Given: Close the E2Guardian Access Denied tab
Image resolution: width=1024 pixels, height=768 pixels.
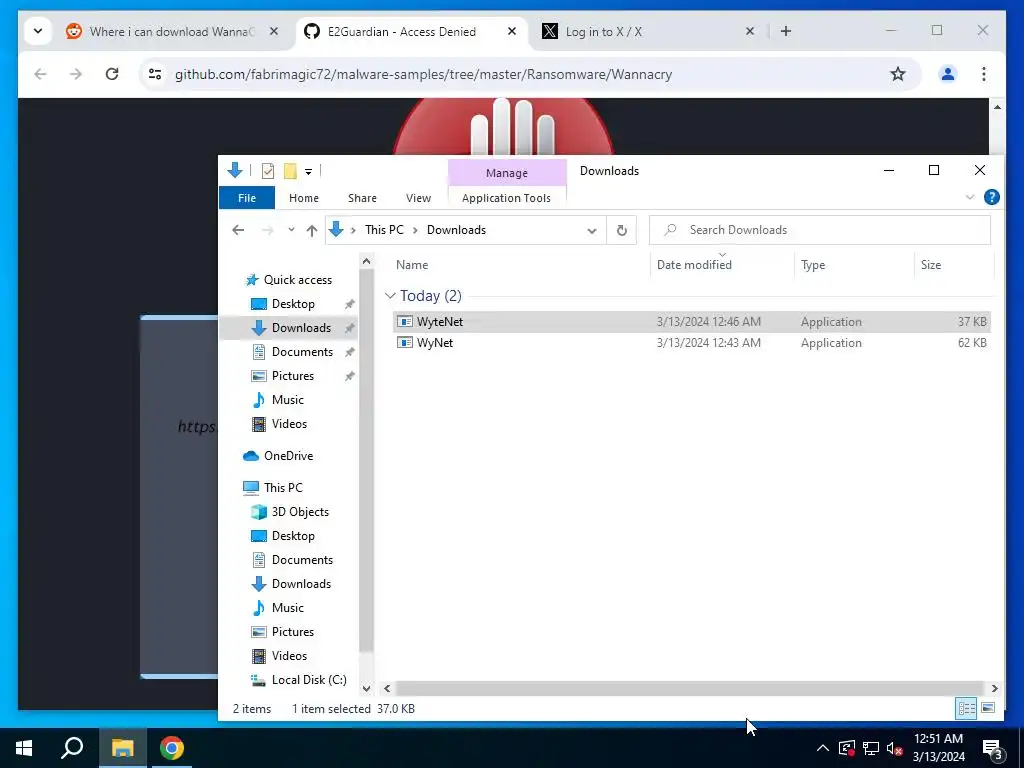Looking at the screenshot, I should 512,31.
